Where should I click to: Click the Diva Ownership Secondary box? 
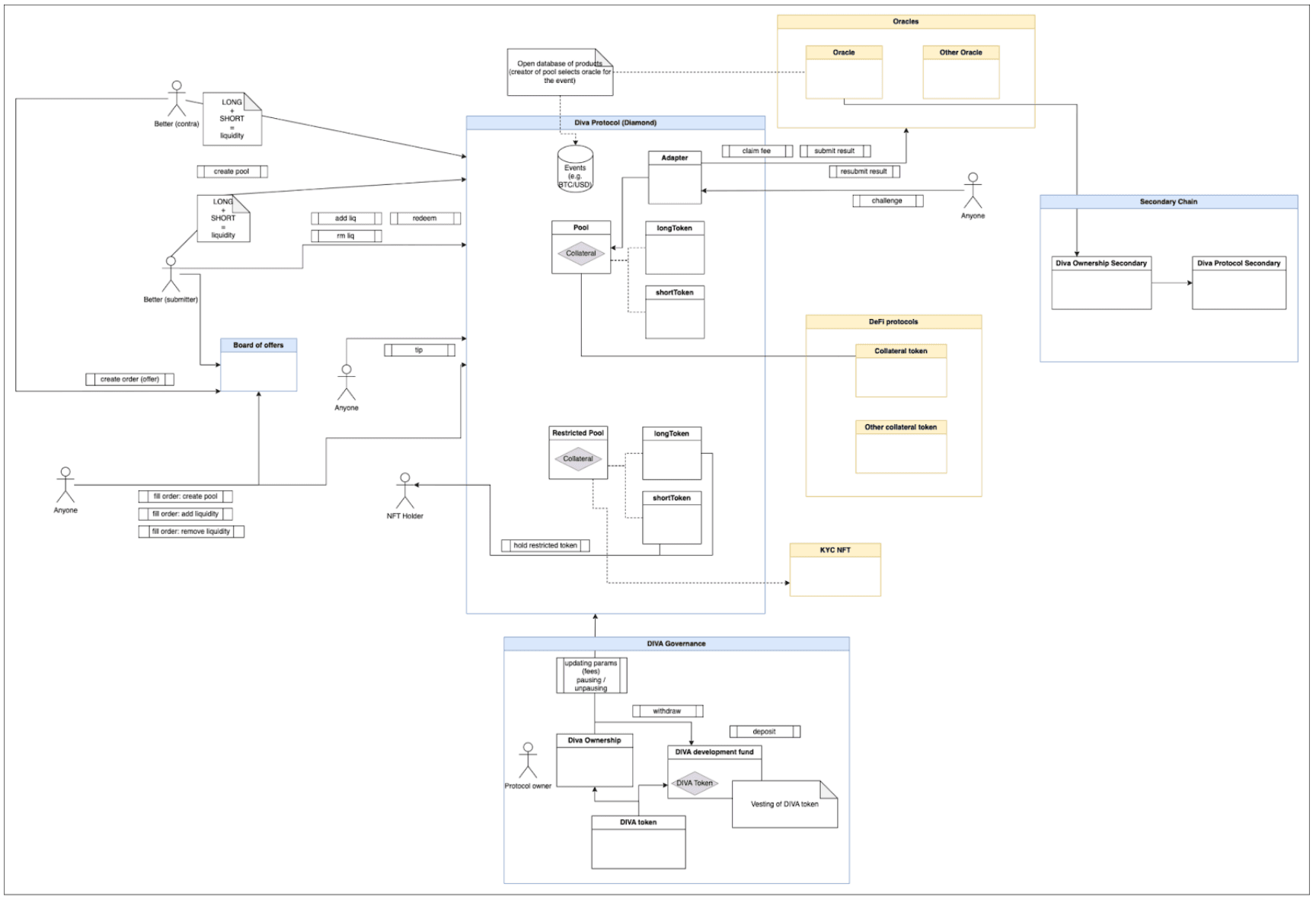tap(1101, 282)
